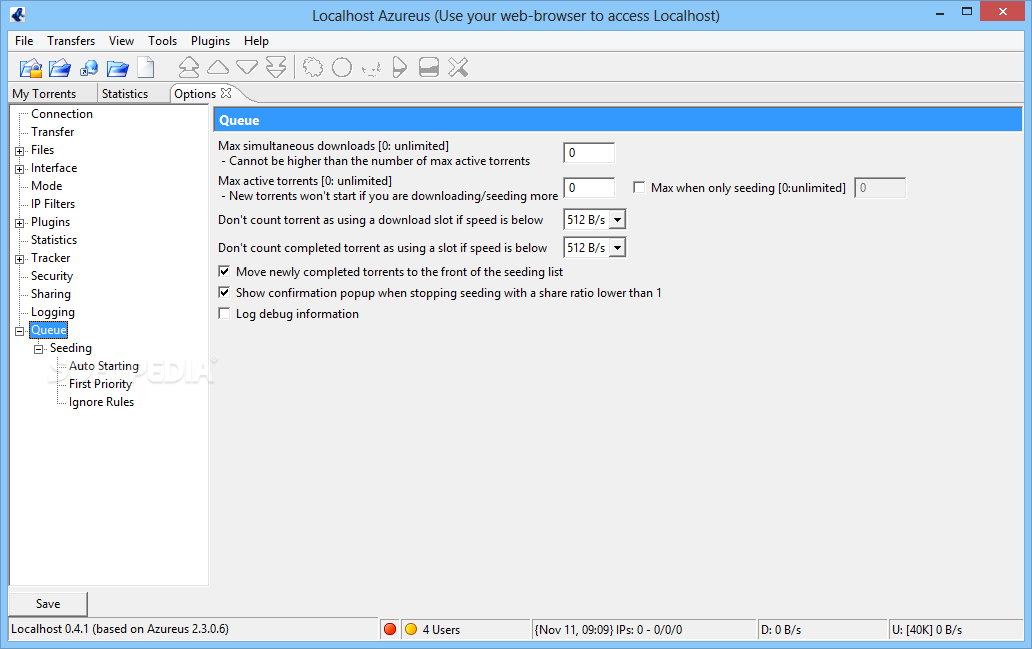1032x649 pixels.
Task: Close the Options tab via its X
Action: click(226, 93)
